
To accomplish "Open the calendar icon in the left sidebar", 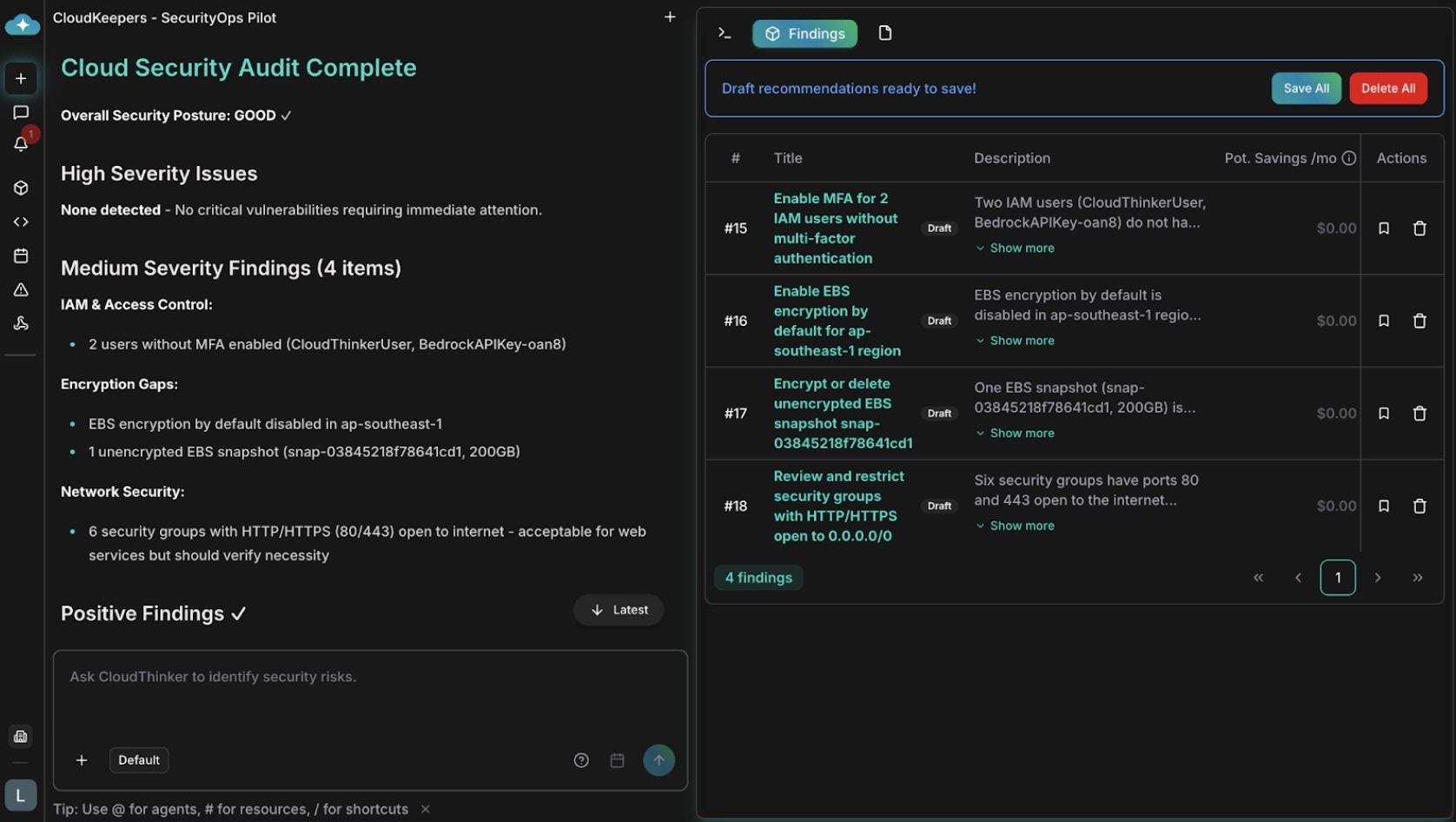I will (x=21, y=255).
